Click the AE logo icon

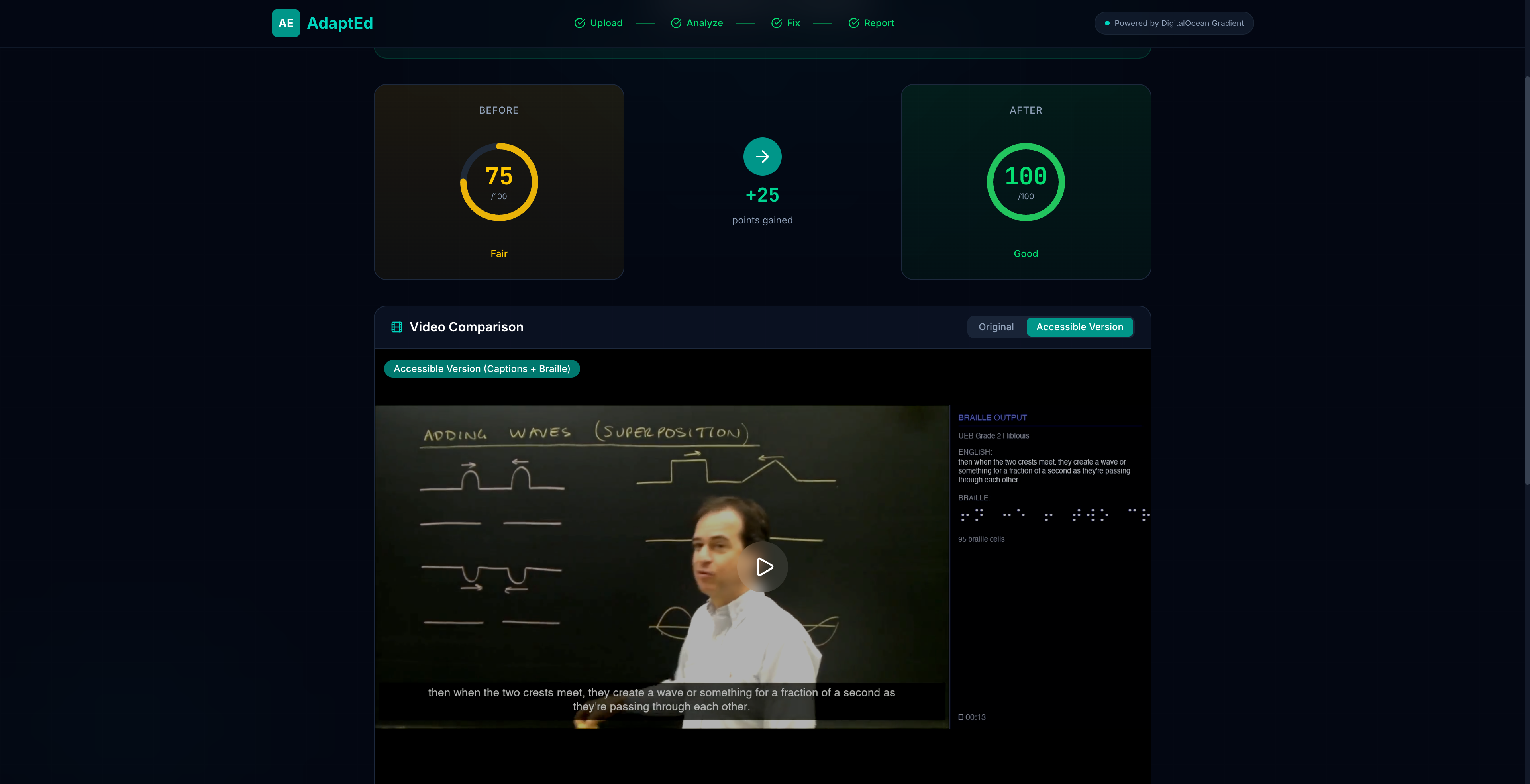pos(286,23)
